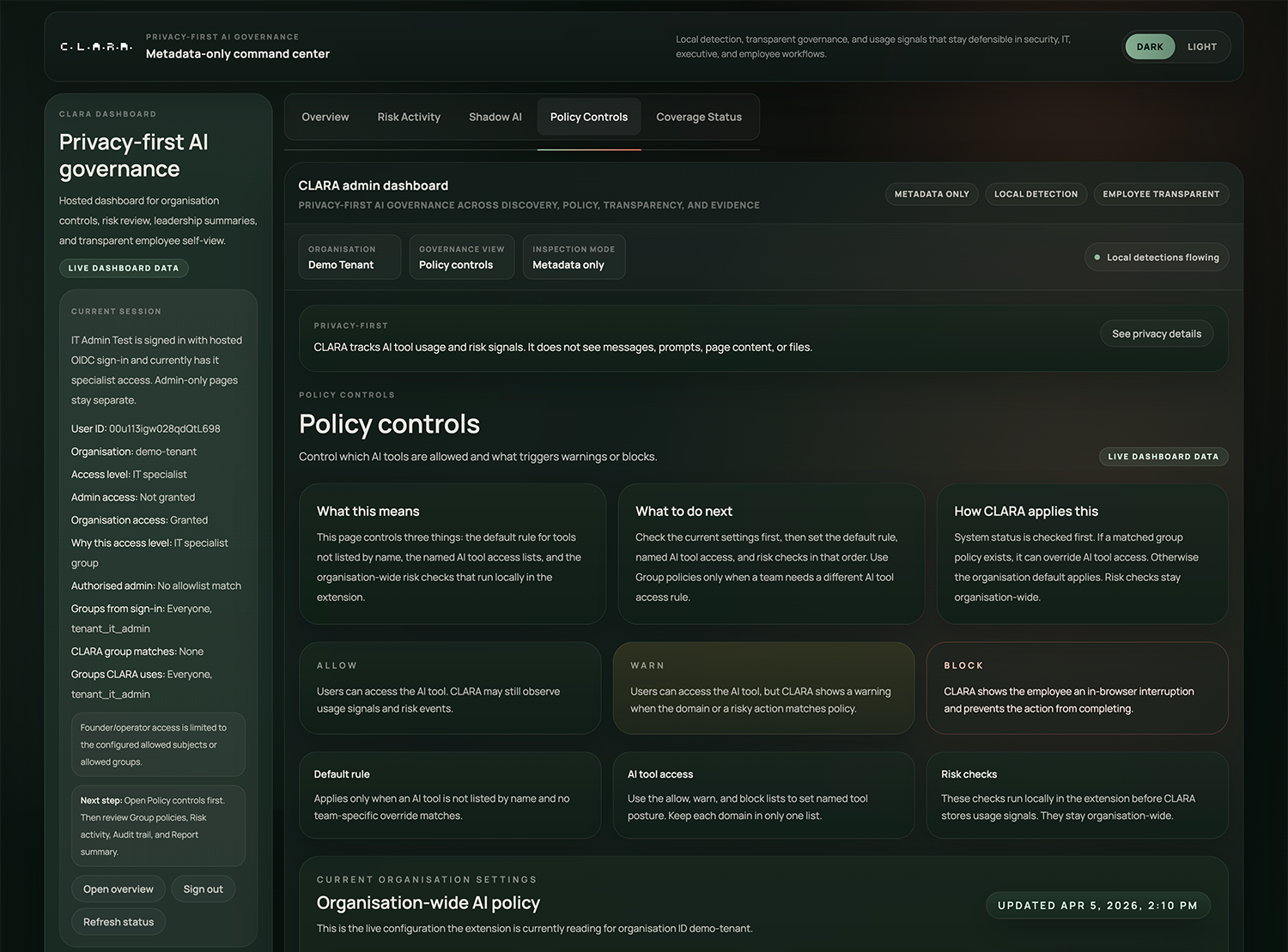Click the LOCAL DETECTION badge
This screenshot has height=952, width=1288.
pos(1035,194)
